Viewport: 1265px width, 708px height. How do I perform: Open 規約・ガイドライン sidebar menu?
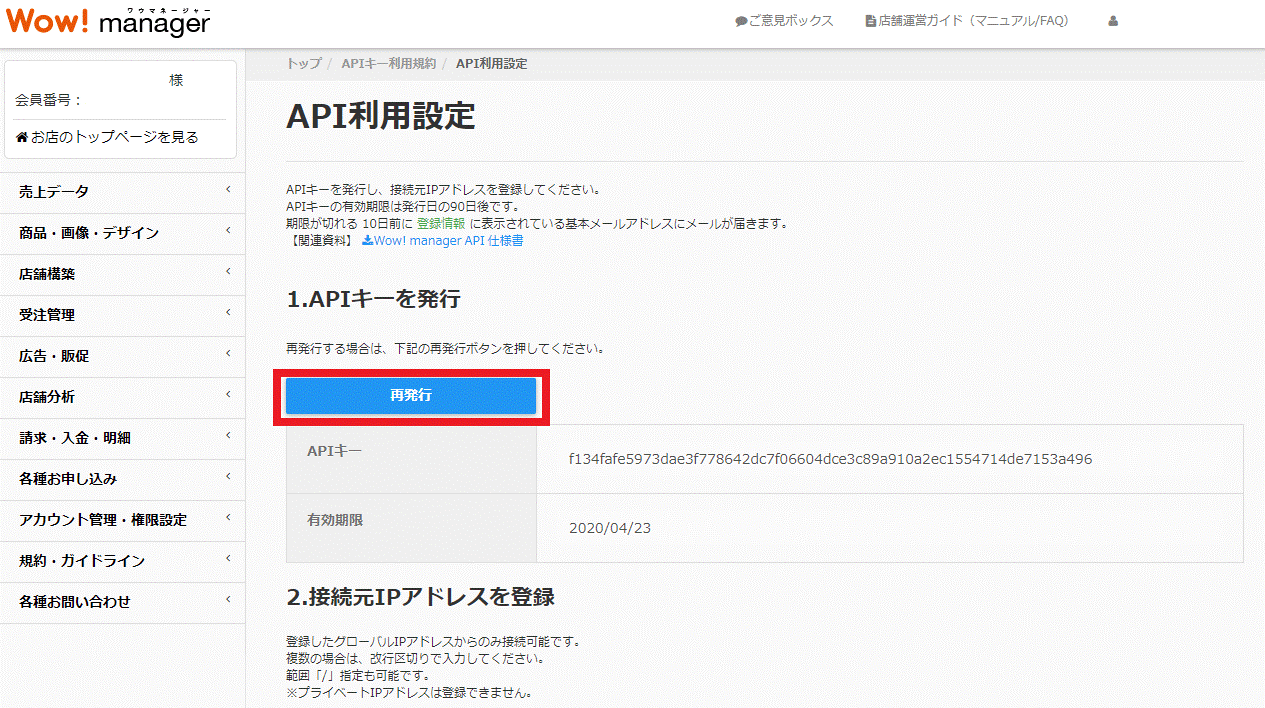tap(122, 561)
